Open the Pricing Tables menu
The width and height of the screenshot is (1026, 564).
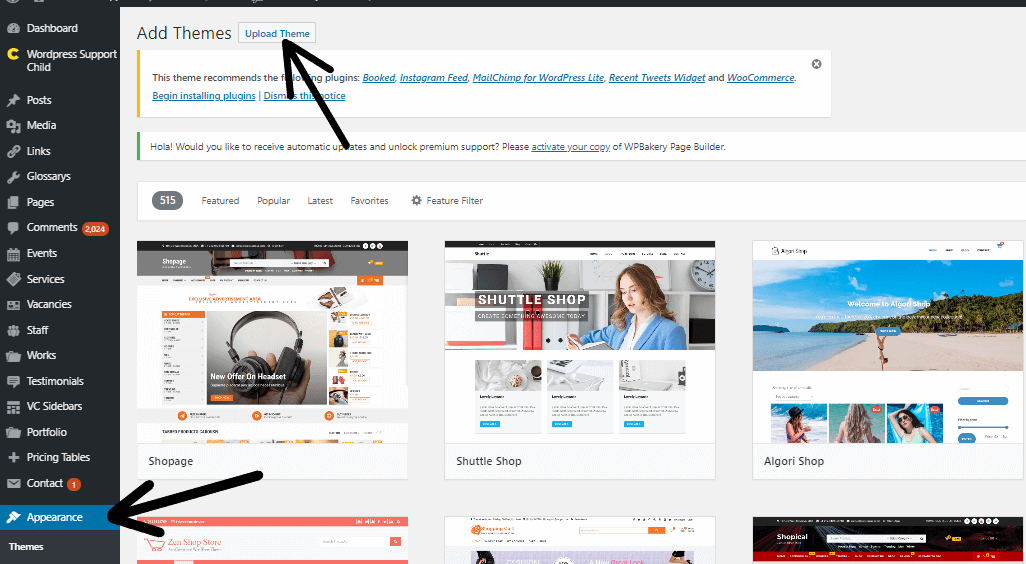60,458
